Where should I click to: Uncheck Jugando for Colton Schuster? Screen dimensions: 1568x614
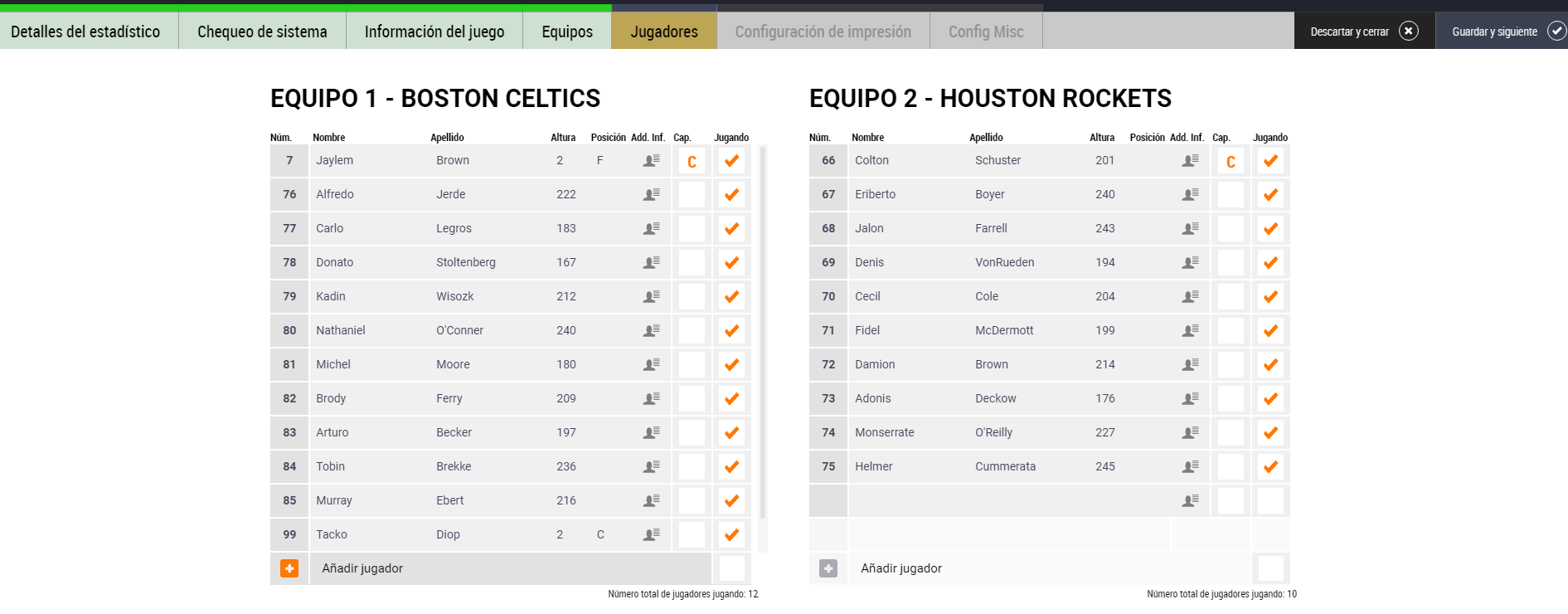pos(1270,160)
